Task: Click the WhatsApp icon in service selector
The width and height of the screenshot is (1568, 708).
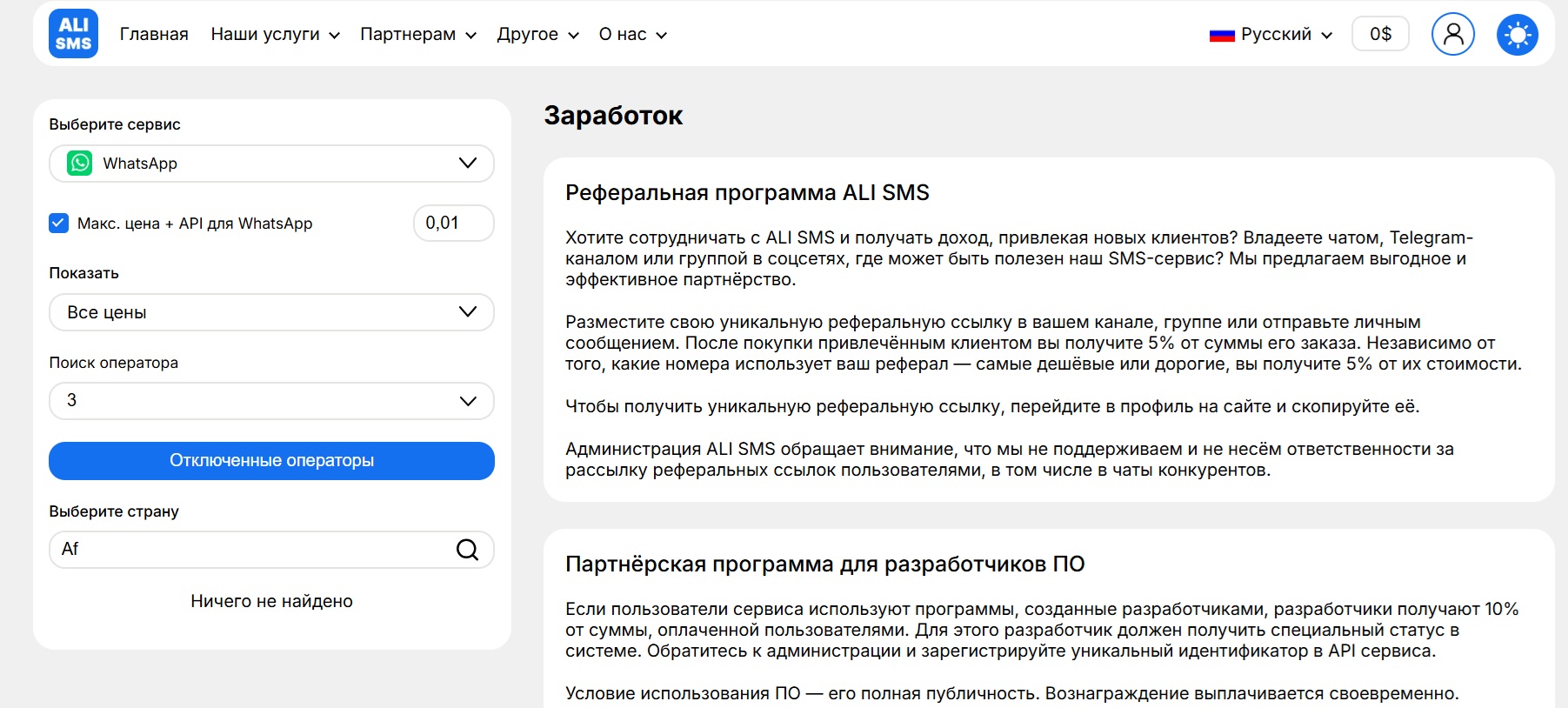Action: 80,164
